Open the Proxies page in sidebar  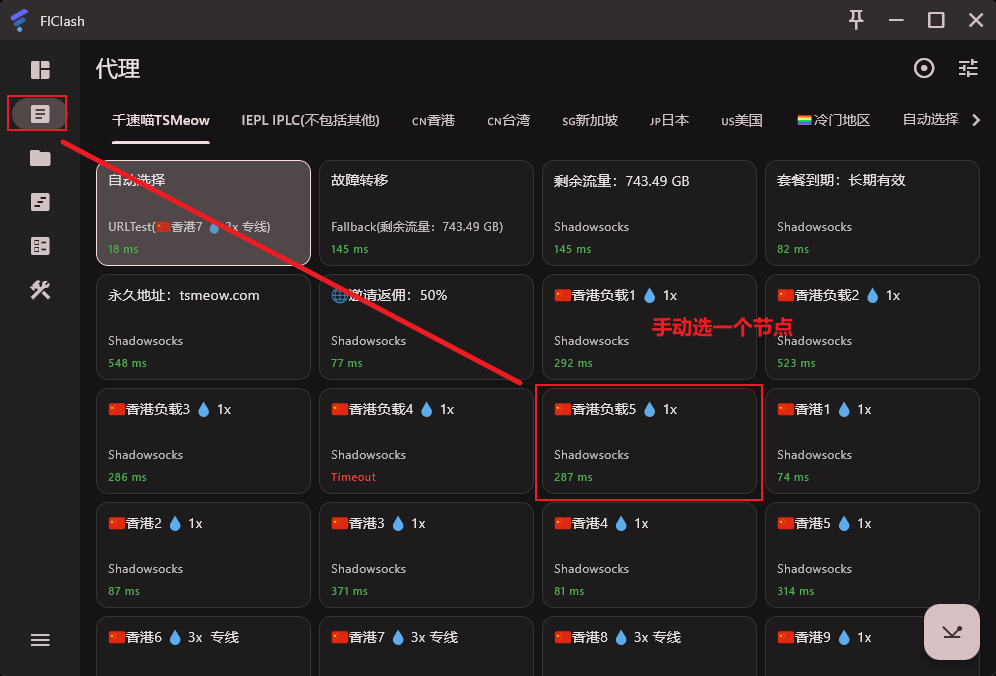click(40, 114)
